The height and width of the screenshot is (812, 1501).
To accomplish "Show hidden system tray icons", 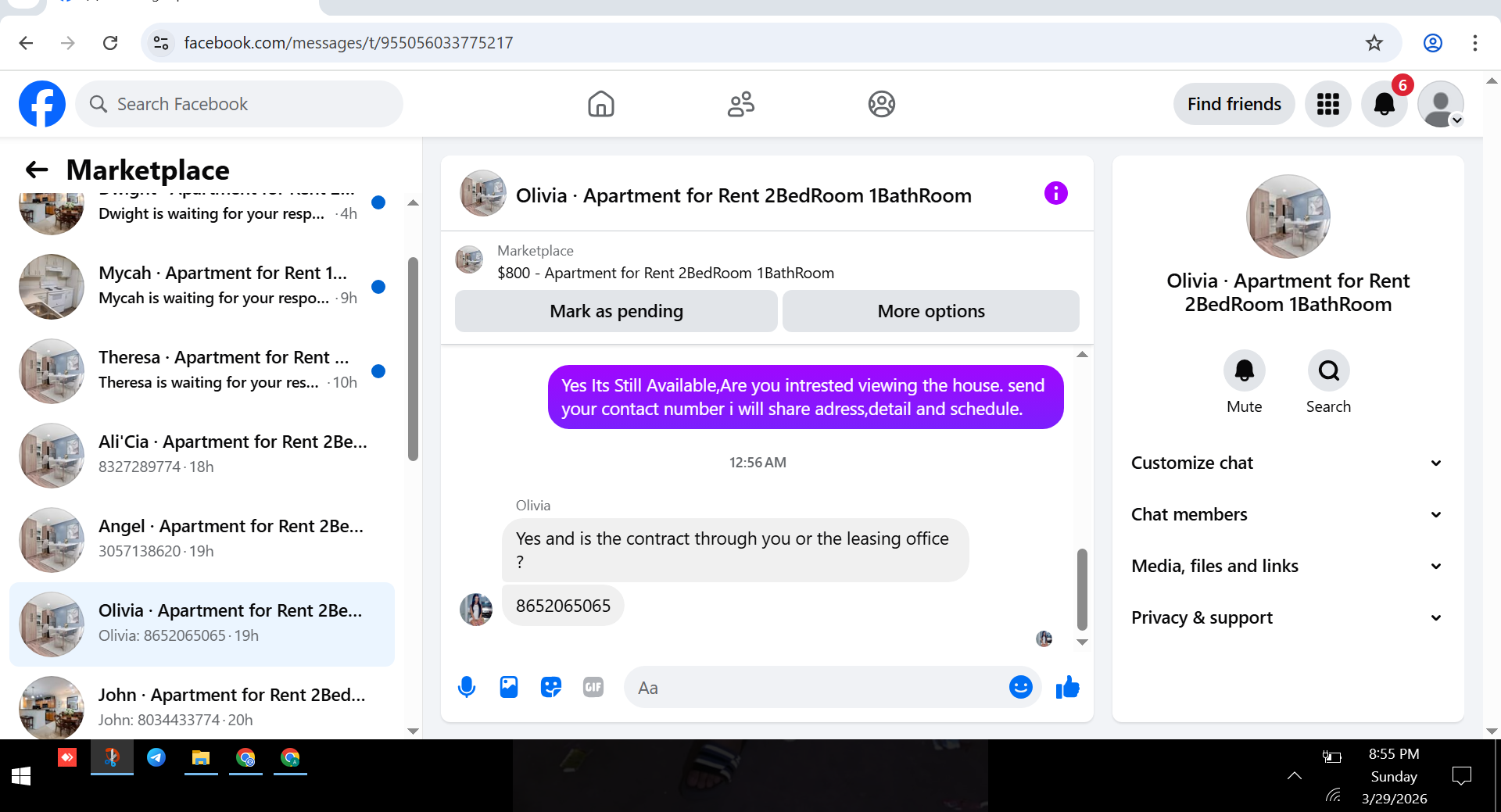I will [x=1295, y=776].
